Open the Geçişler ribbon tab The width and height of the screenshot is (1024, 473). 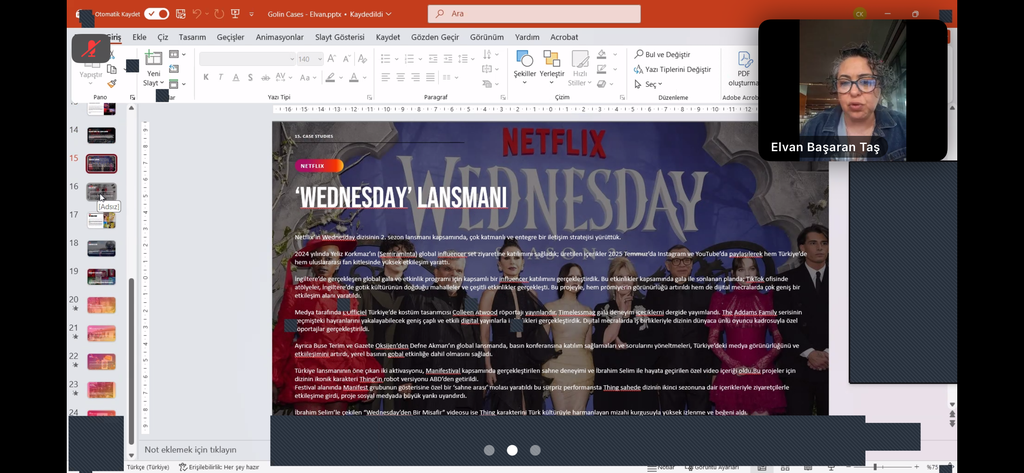pyautogui.click(x=230, y=37)
